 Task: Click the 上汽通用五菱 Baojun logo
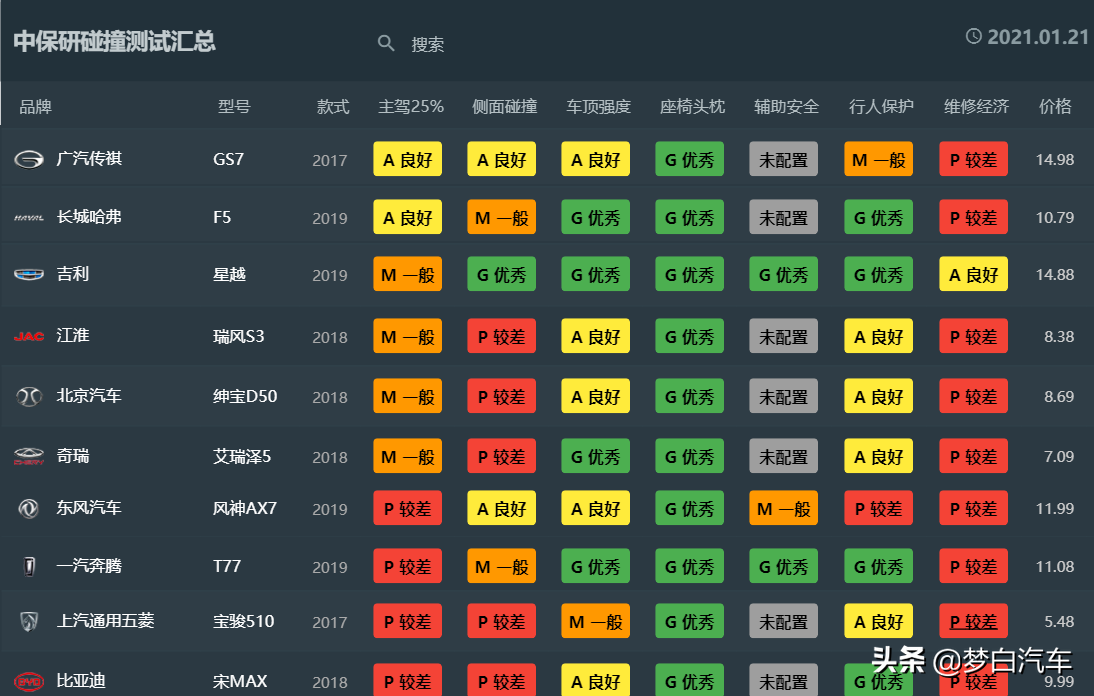(x=29, y=621)
